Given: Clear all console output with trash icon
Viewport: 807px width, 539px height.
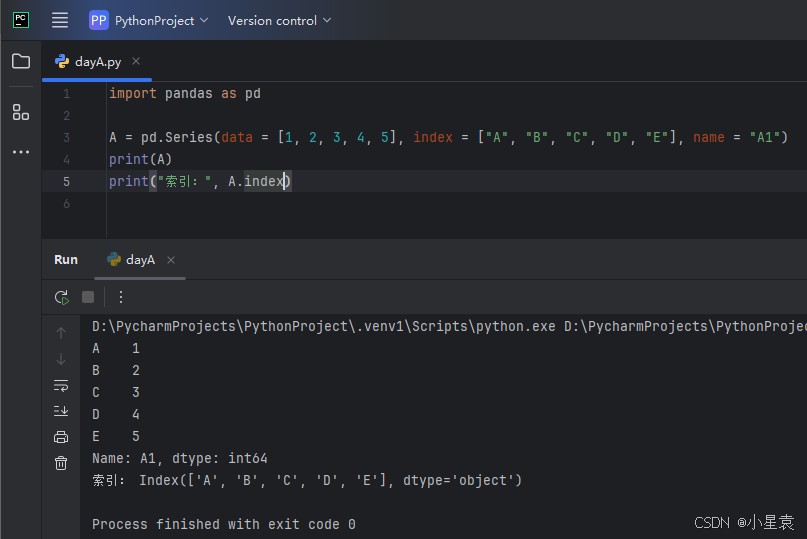Looking at the screenshot, I should tap(61, 463).
